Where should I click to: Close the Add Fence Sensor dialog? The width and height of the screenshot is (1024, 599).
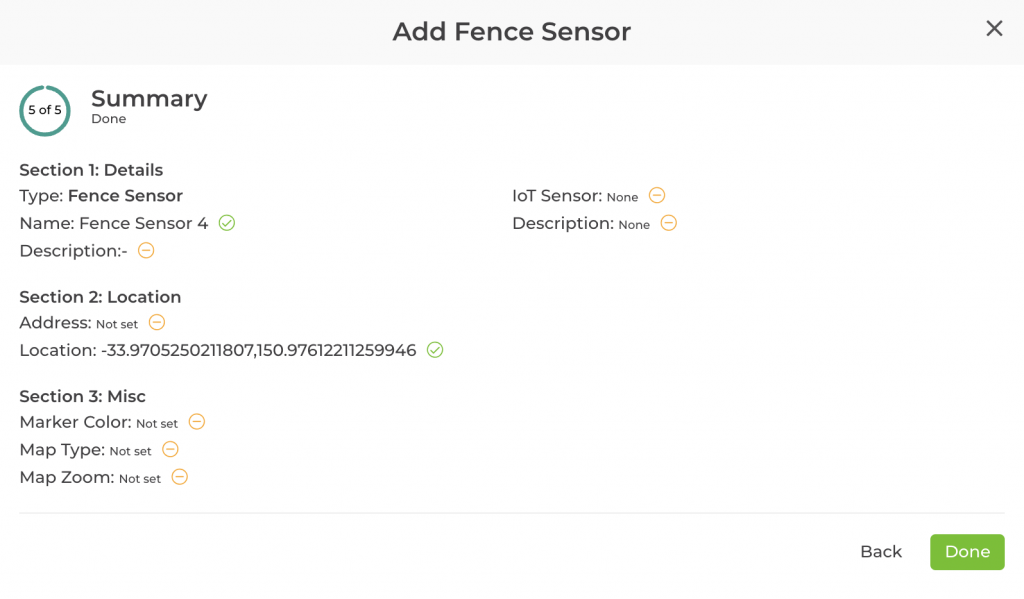coord(994,29)
